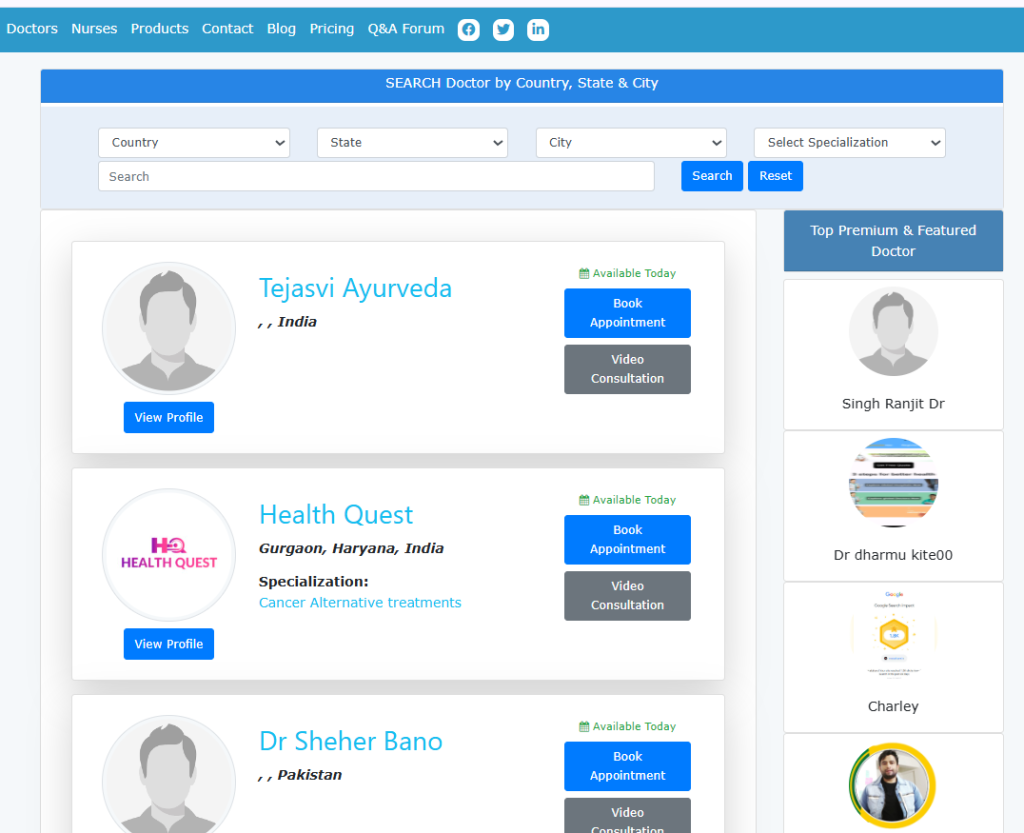Click the Search text input field
This screenshot has height=833, width=1024.
coord(376,176)
